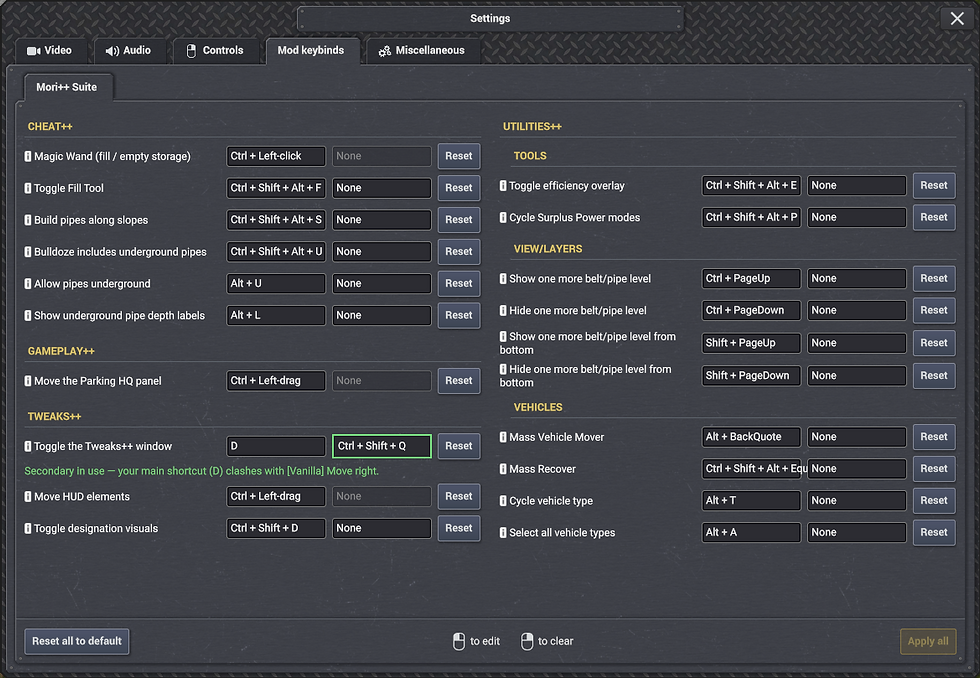Screen dimensions: 980x678
Task: Reset Toggle efficiency overlay keybind
Action: coord(934,186)
